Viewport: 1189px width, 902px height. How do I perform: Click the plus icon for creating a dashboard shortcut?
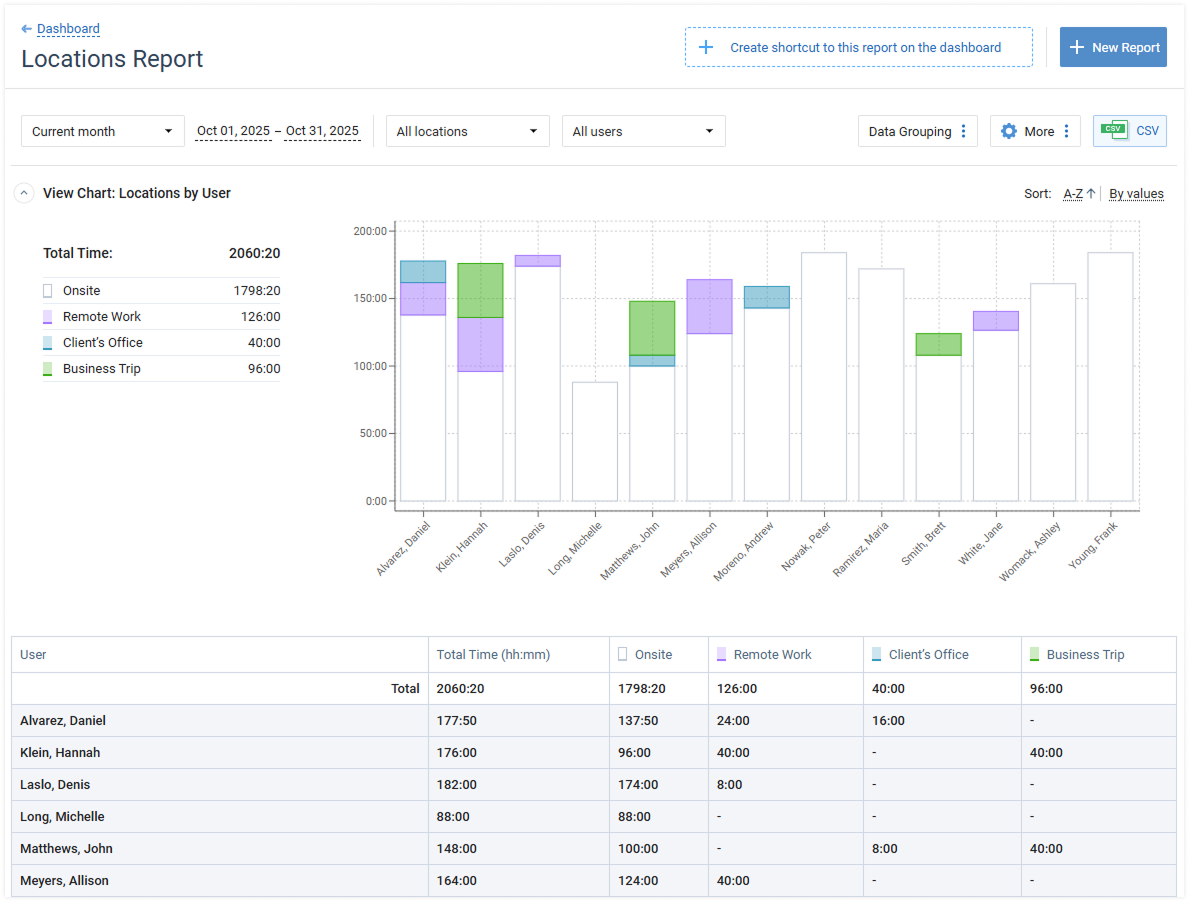(706, 47)
